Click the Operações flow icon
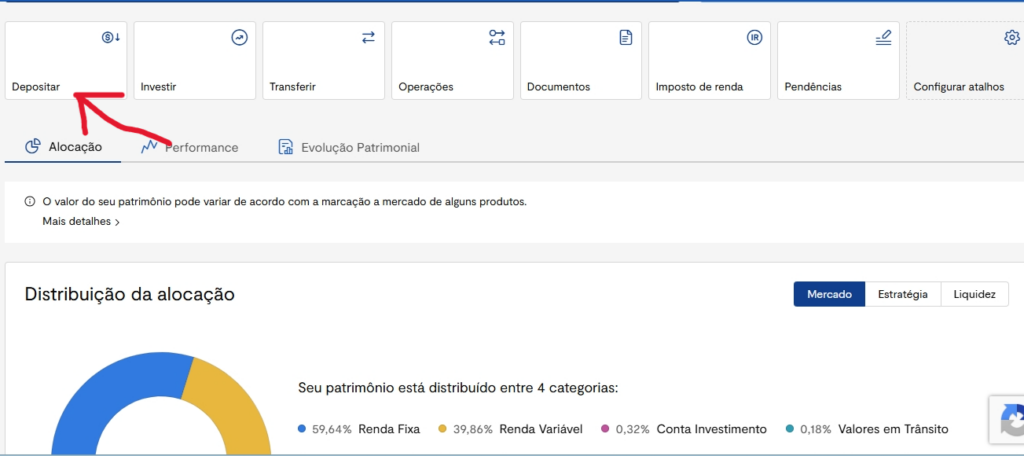 [497, 38]
